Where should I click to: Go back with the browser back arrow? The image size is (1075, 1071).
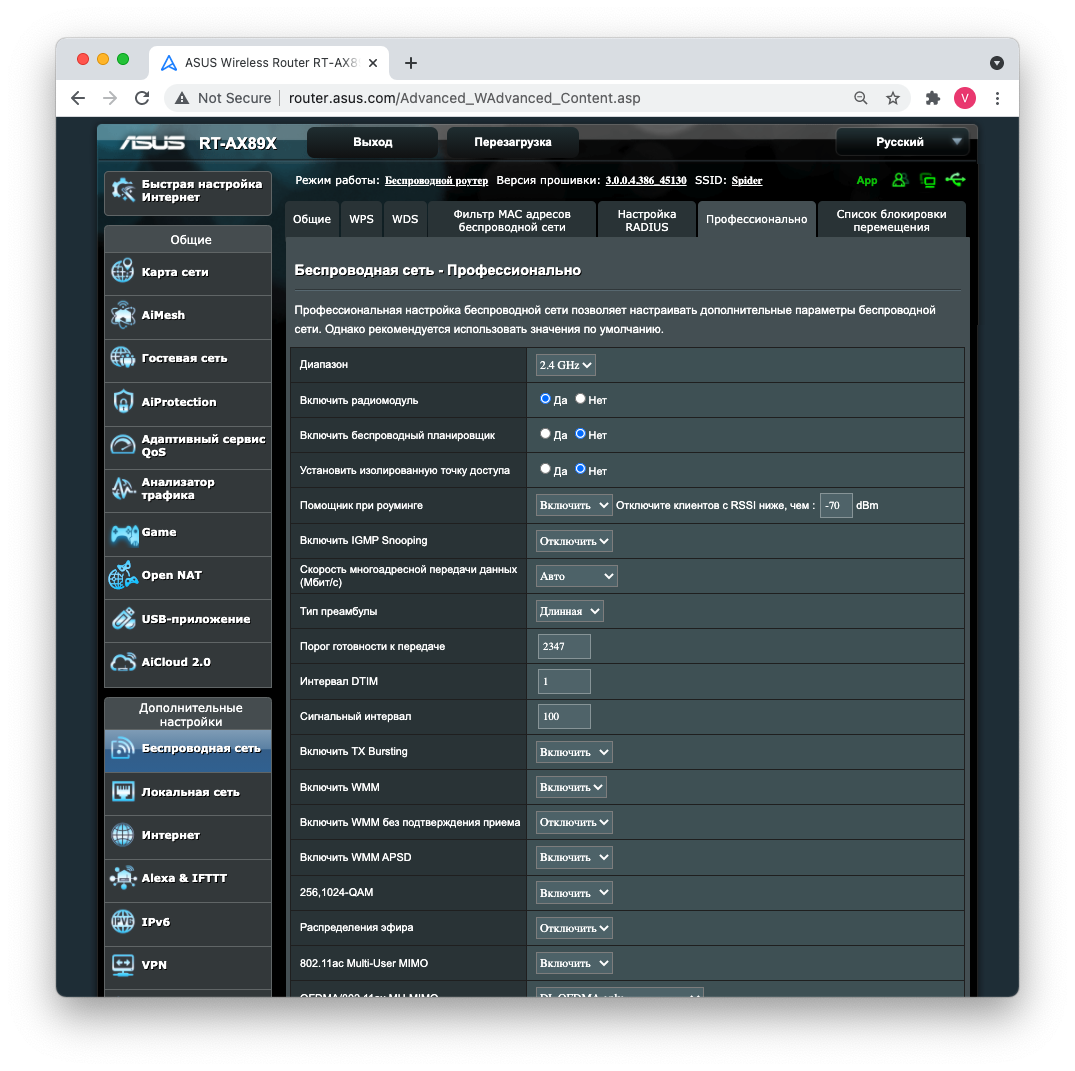[78, 98]
